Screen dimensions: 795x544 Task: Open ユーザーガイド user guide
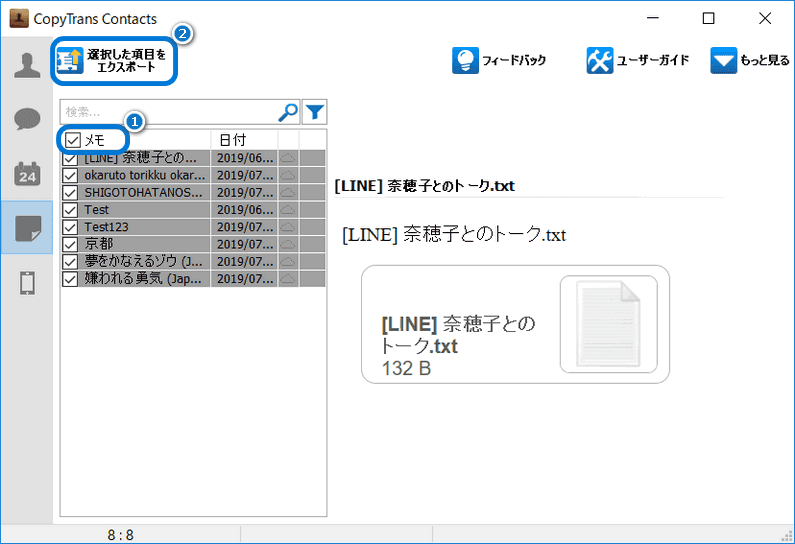[638, 60]
